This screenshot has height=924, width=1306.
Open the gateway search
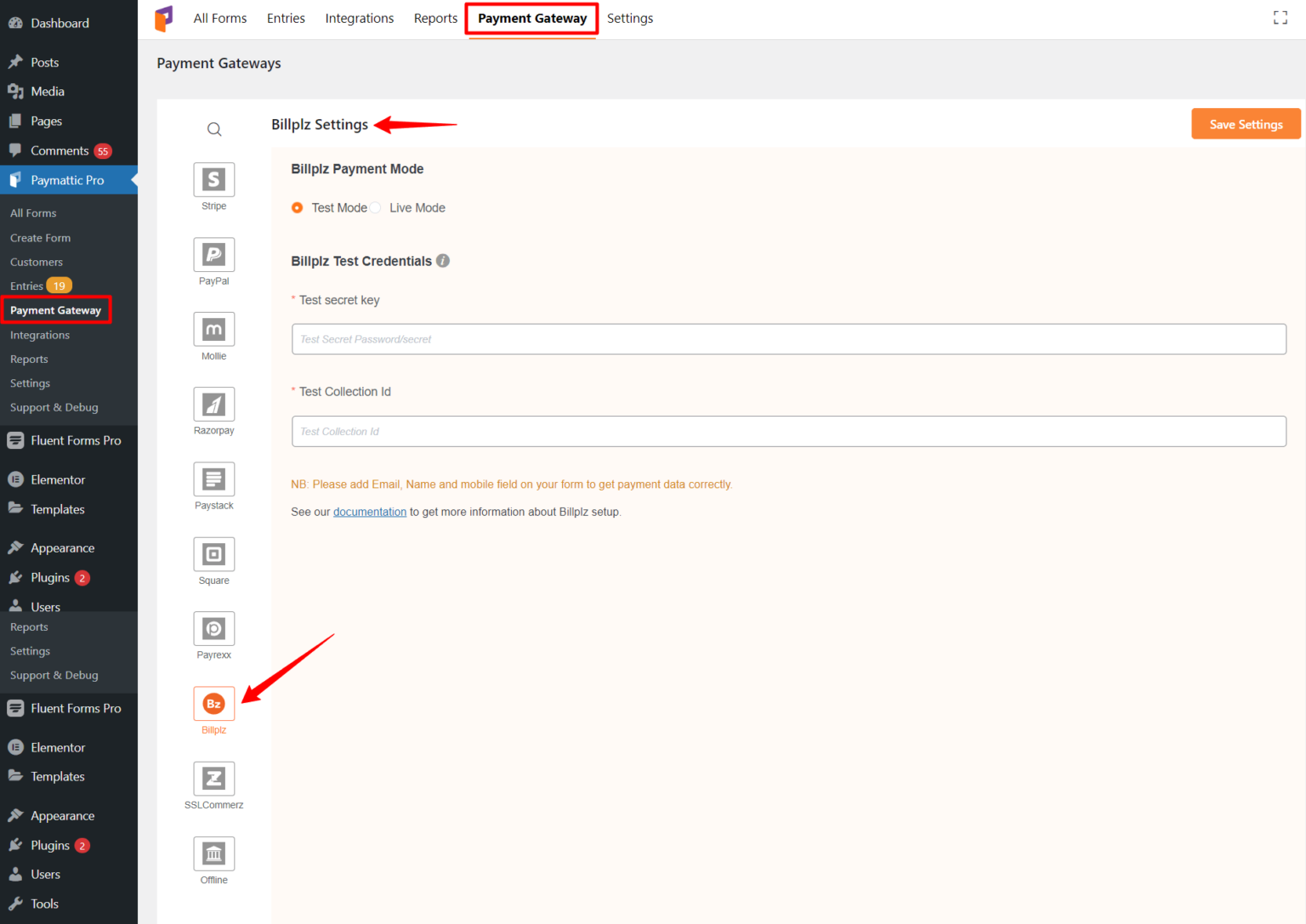[x=213, y=128]
